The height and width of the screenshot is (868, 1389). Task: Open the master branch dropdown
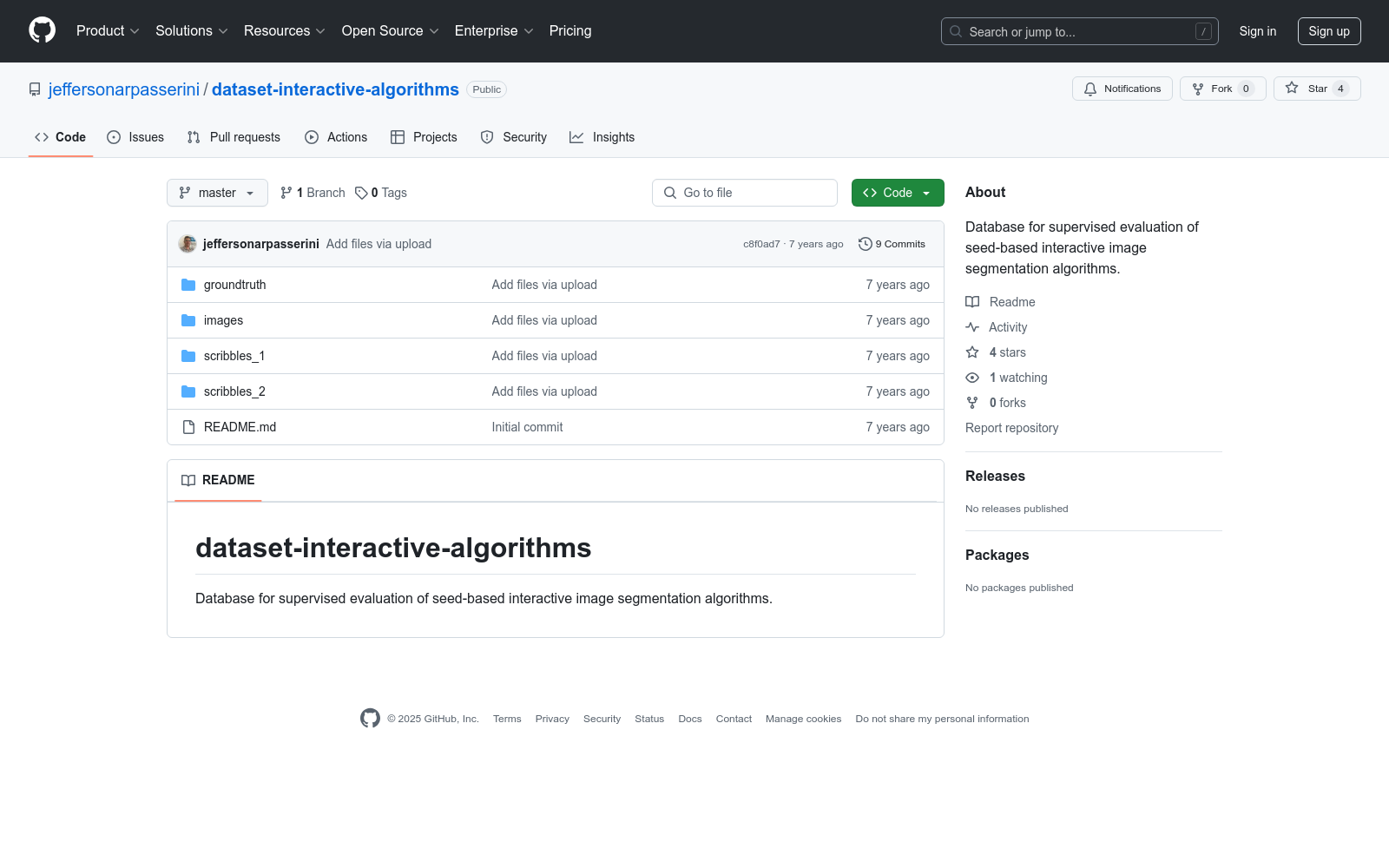tap(217, 193)
